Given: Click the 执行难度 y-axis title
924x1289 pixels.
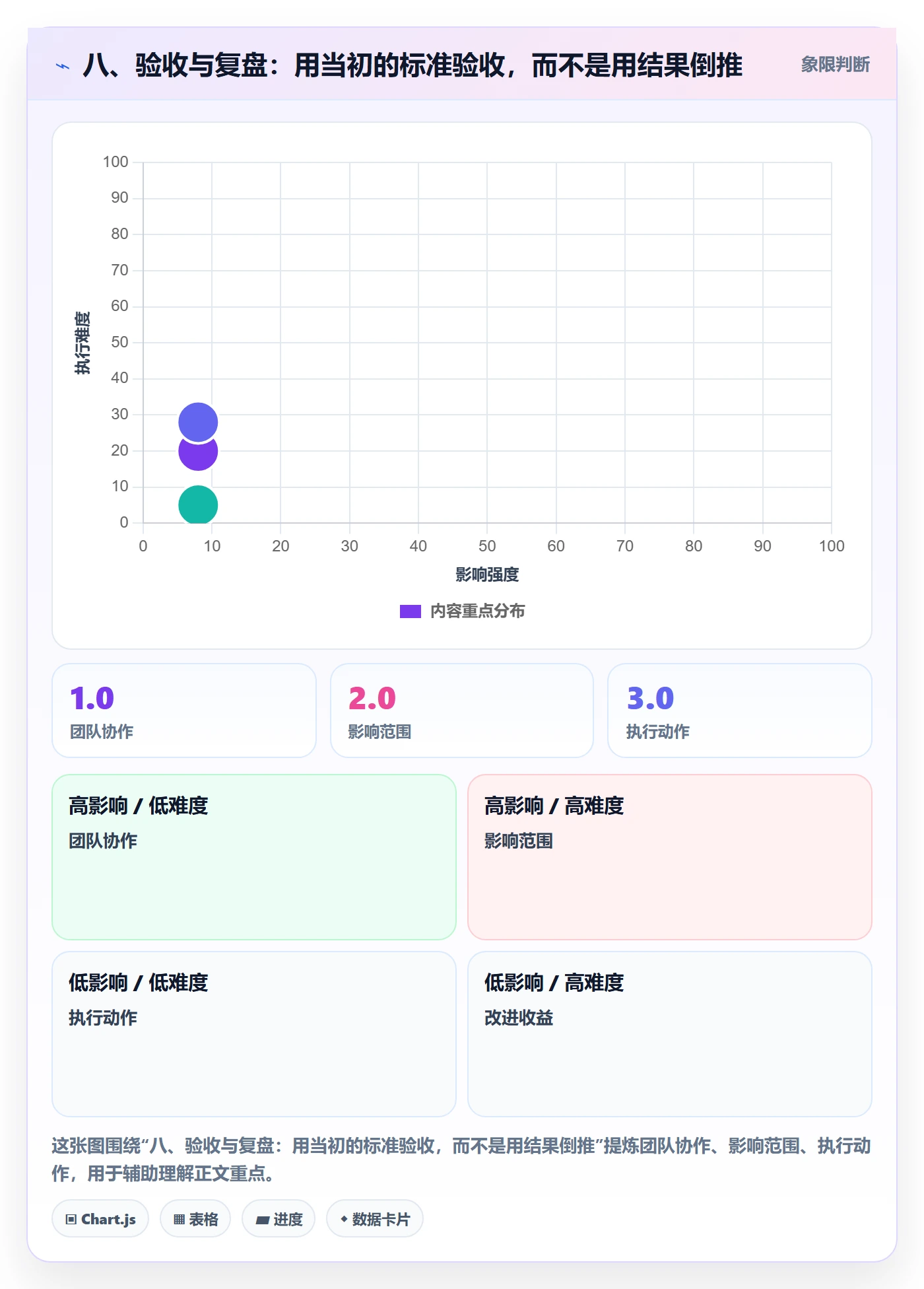Looking at the screenshot, I should [x=82, y=343].
